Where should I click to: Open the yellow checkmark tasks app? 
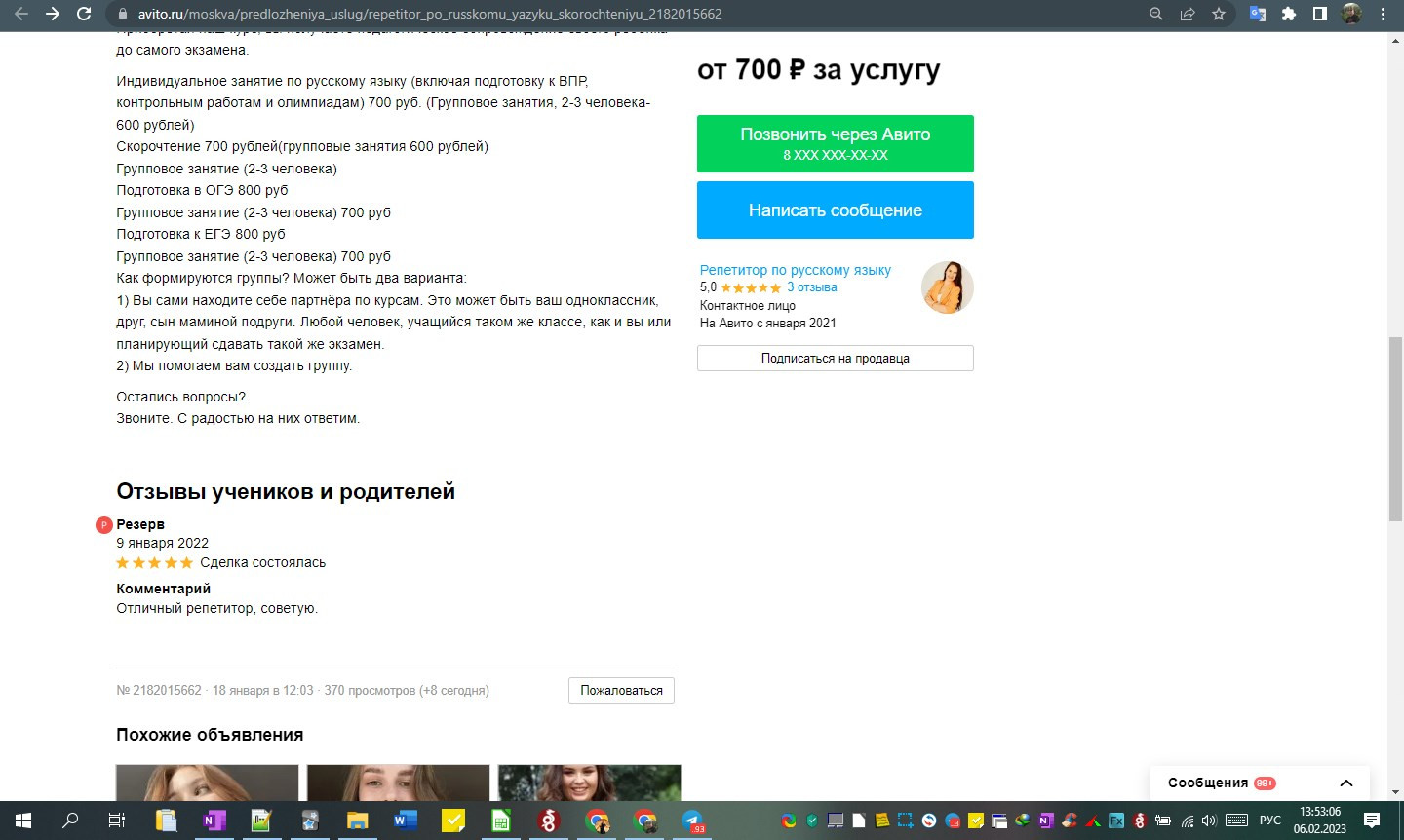click(453, 821)
